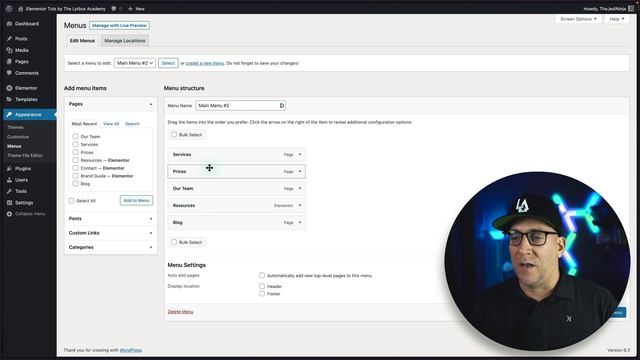640x360 pixels.
Task: Enable the bottom Bulk Select checkbox
Action: (x=174, y=242)
